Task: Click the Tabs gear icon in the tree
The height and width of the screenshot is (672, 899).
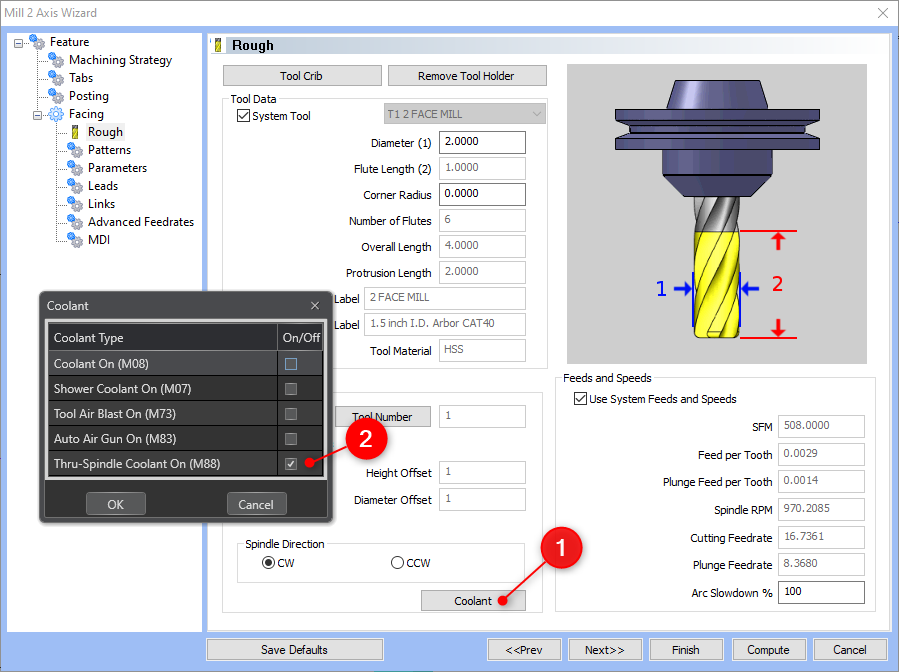Action: click(56, 78)
